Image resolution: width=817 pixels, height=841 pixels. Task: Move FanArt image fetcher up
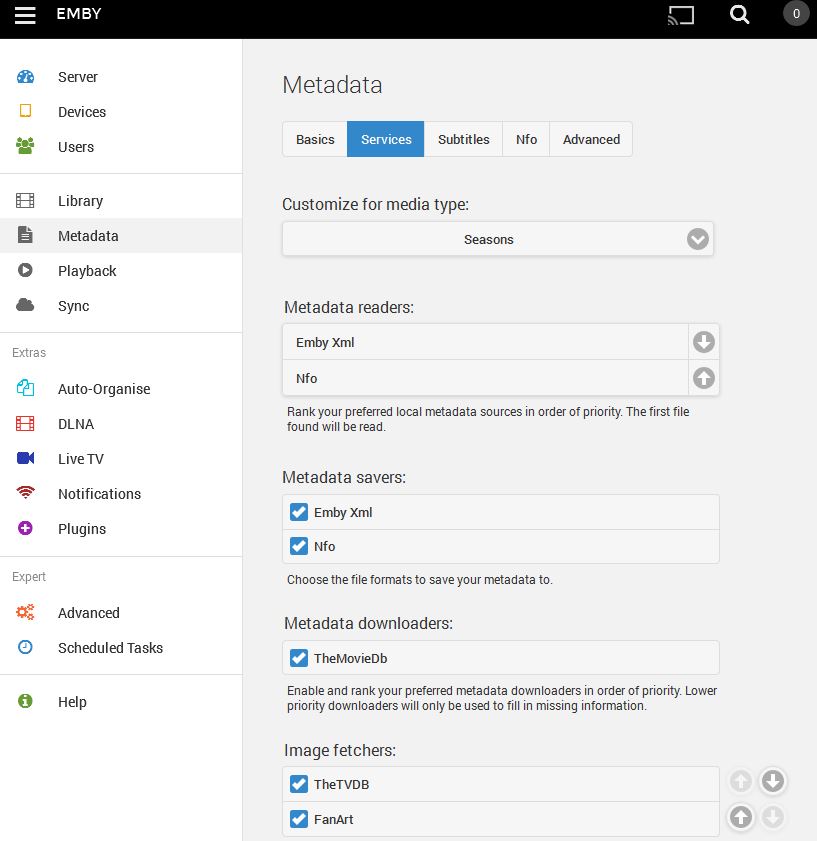(x=740, y=818)
